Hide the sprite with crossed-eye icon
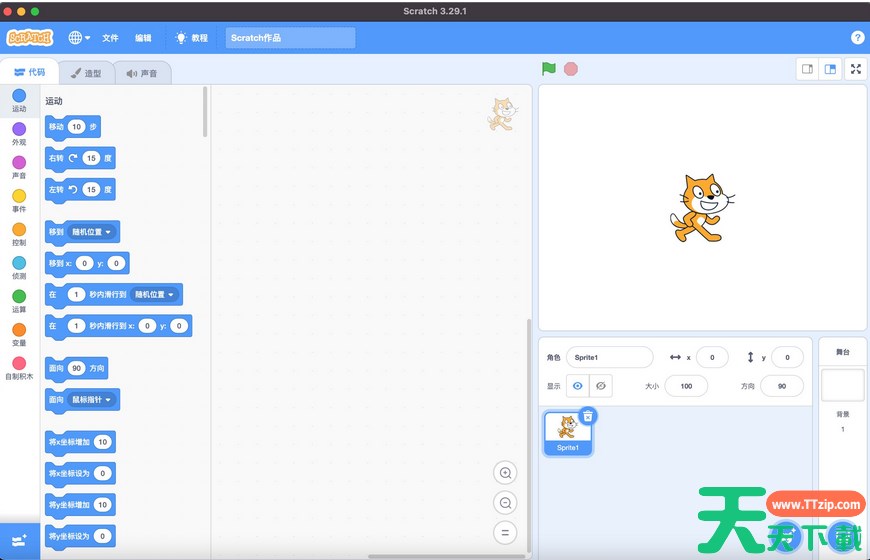 (x=600, y=386)
